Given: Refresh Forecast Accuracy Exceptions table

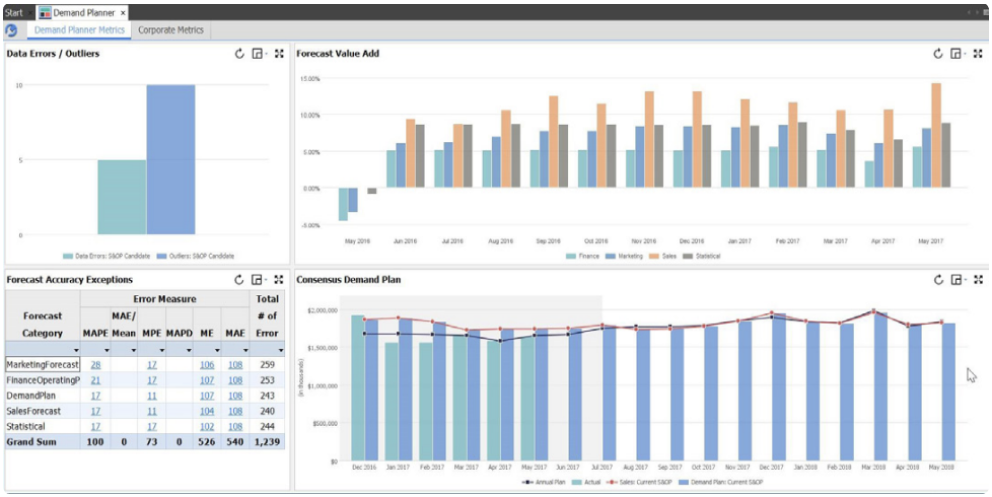Looking at the screenshot, I should coord(240,280).
